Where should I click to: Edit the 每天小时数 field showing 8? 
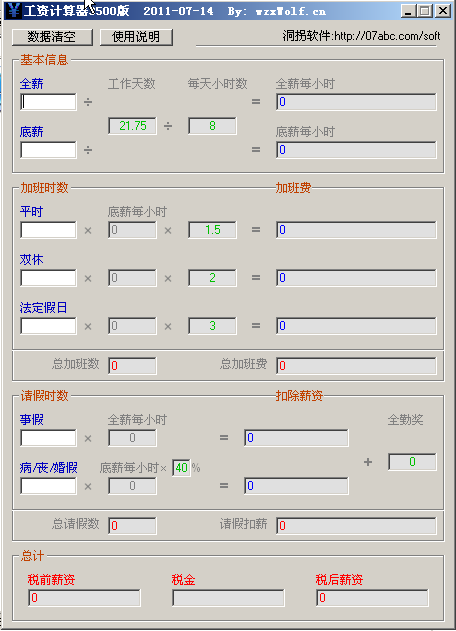coord(212,126)
